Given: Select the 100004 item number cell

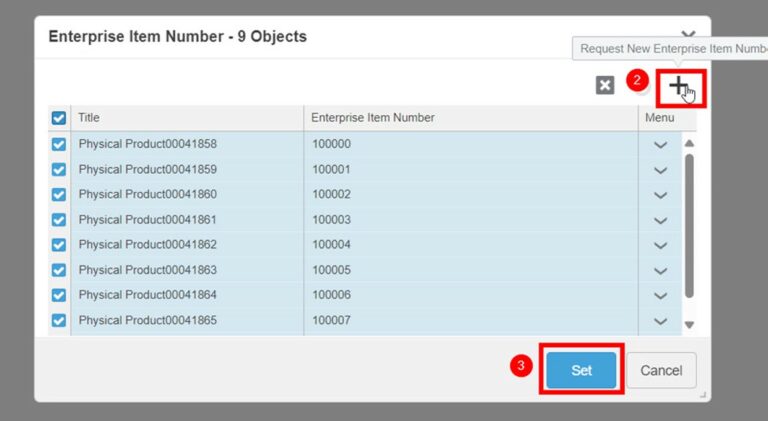Looking at the screenshot, I should pos(470,245).
